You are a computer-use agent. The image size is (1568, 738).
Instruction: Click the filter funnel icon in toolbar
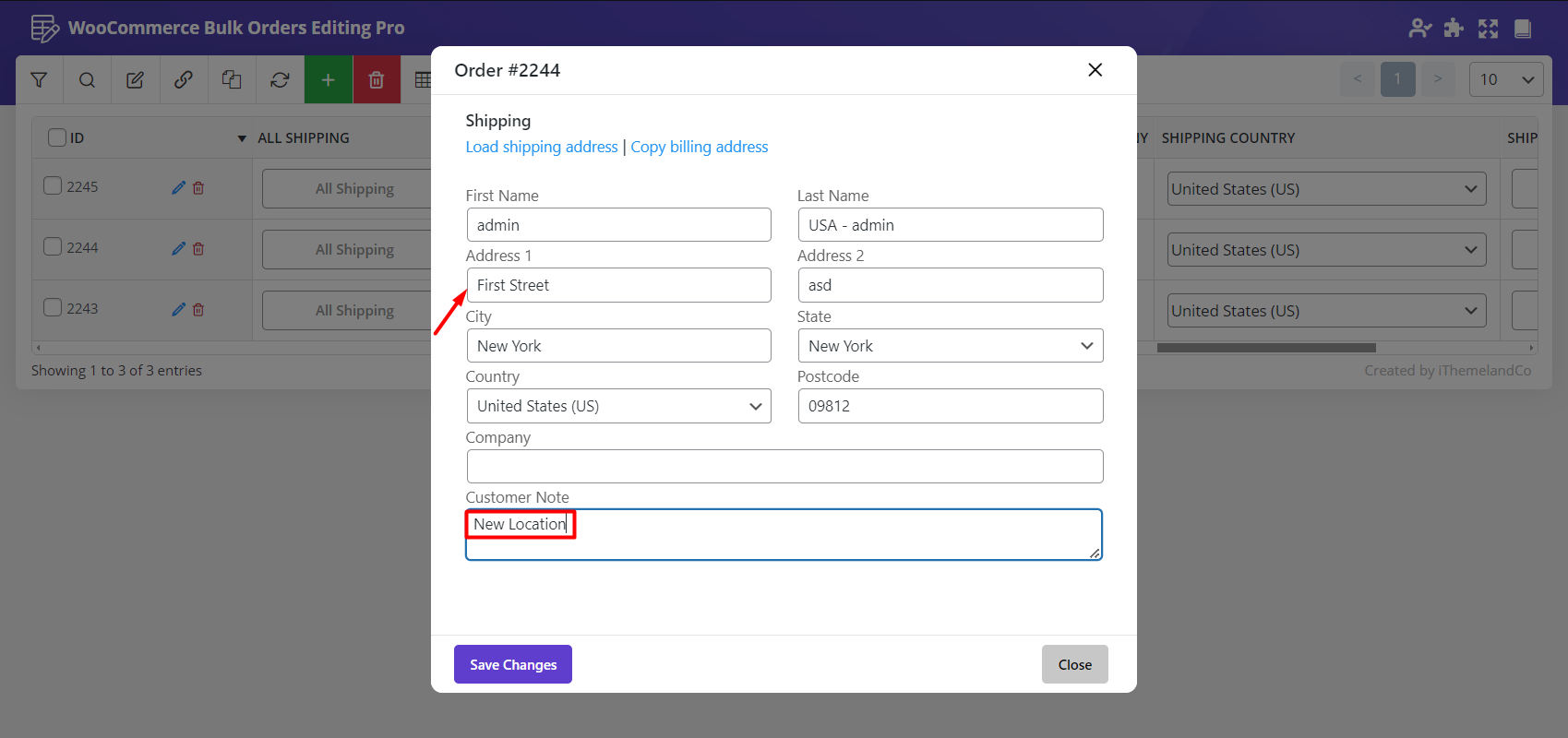point(39,80)
